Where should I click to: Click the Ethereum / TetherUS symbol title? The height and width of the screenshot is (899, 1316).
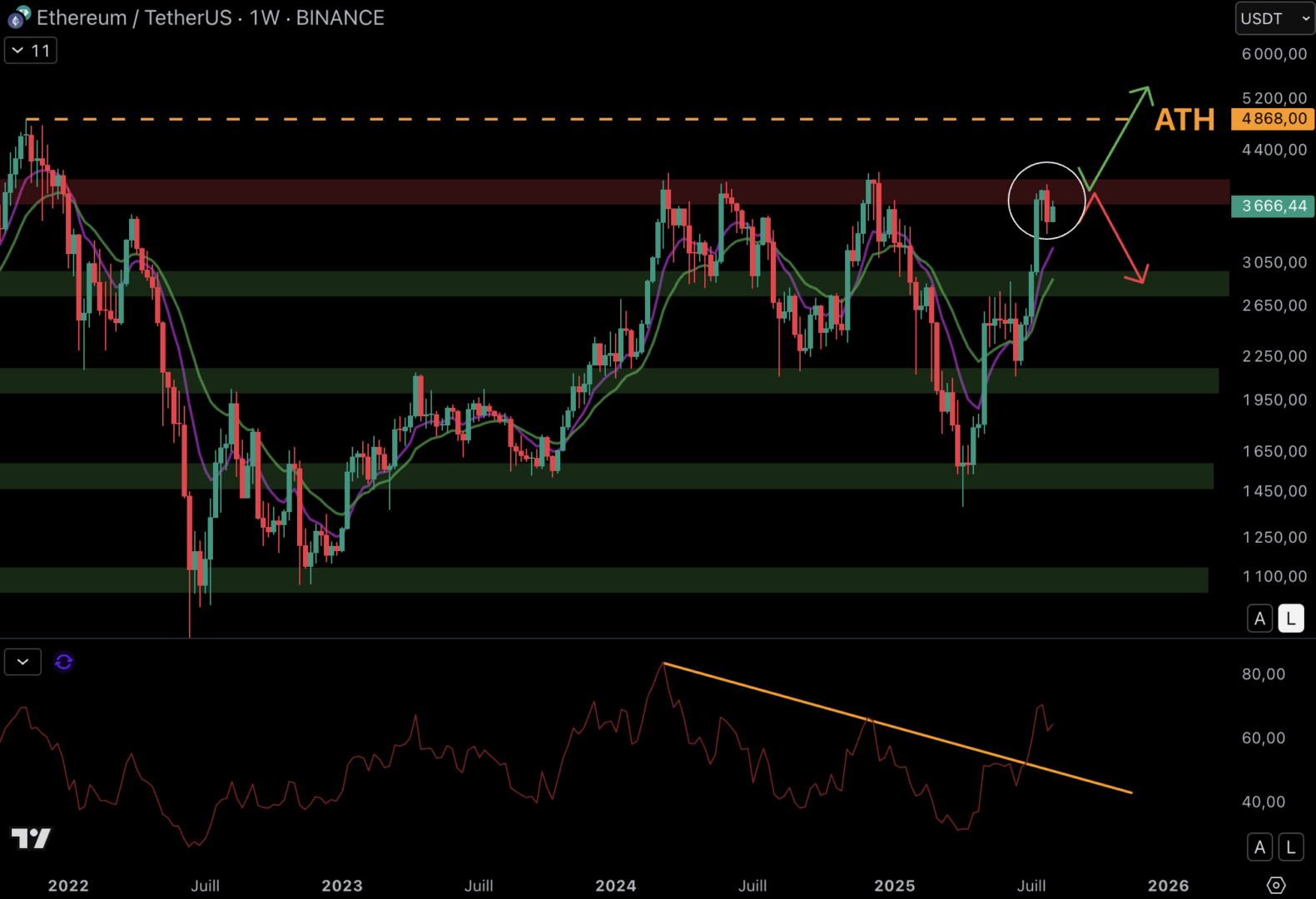(133, 17)
